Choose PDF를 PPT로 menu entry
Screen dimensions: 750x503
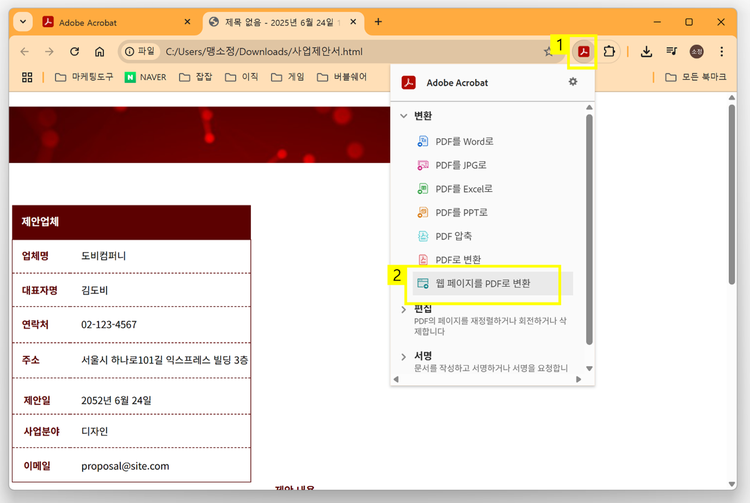[x=492, y=212]
